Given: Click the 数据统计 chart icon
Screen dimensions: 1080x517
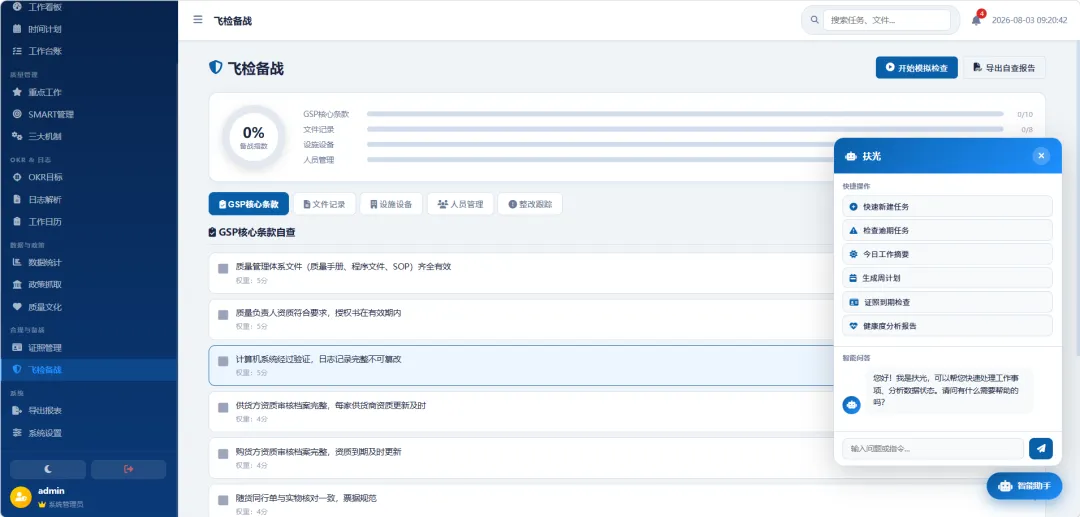Looking at the screenshot, I should click(x=17, y=262).
